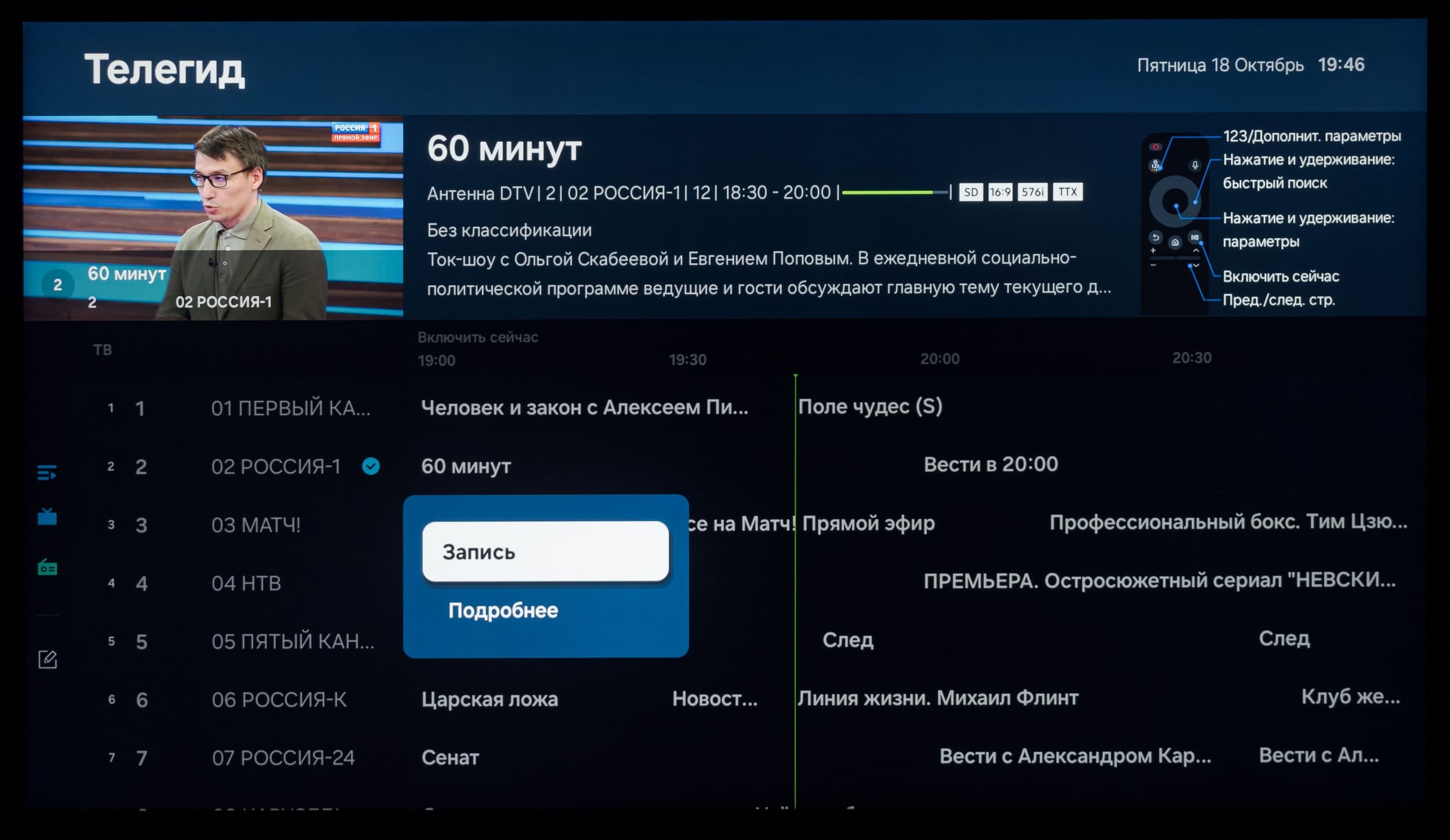Toggle the checkmark next to 02 РОССИЯ-1
Screen dimensions: 1450x840
pos(371,466)
